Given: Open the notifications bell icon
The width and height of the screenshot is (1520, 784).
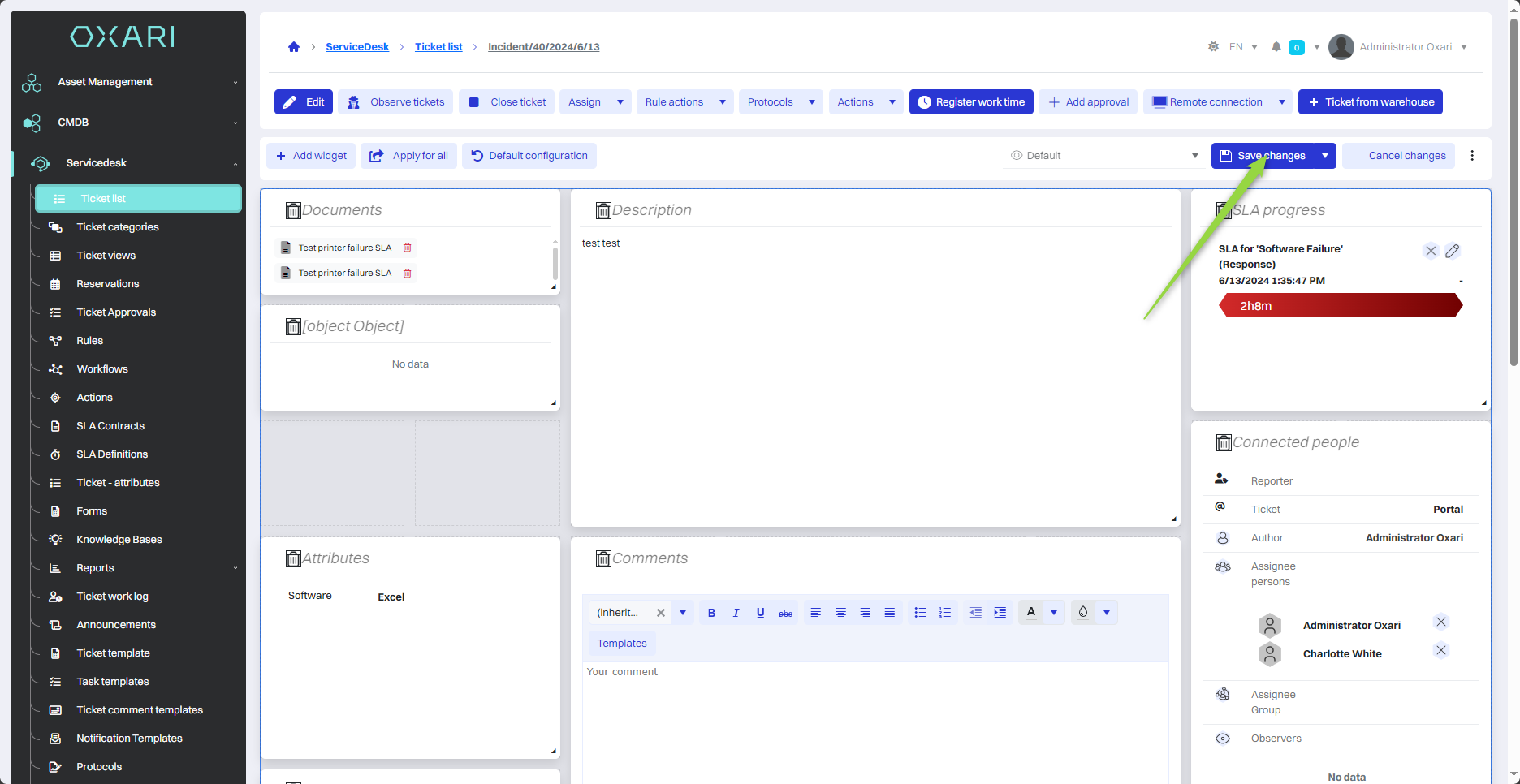Looking at the screenshot, I should (1276, 47).
